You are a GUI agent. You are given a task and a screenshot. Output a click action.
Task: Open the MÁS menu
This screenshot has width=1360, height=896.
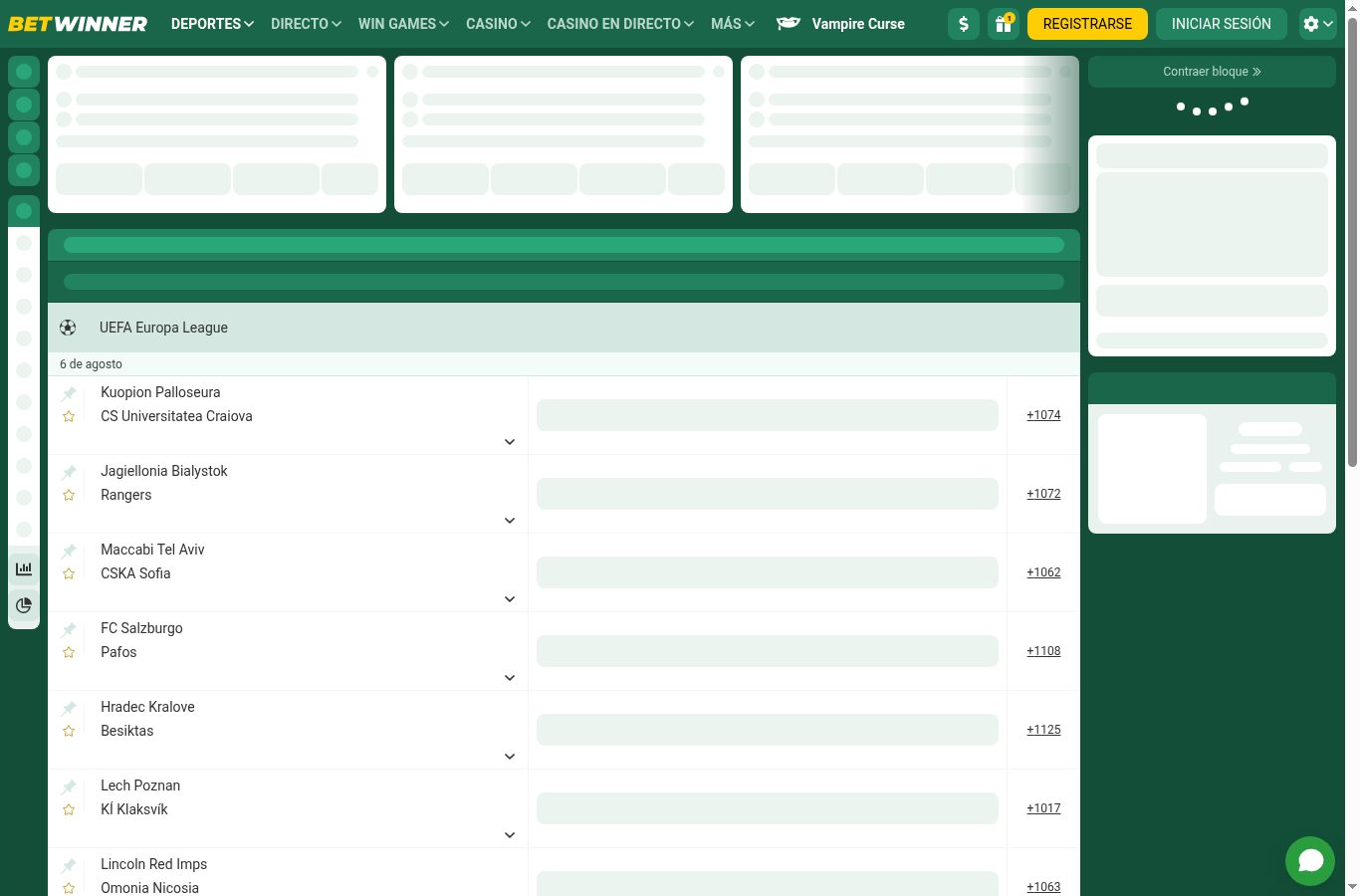tap(733, 24)
